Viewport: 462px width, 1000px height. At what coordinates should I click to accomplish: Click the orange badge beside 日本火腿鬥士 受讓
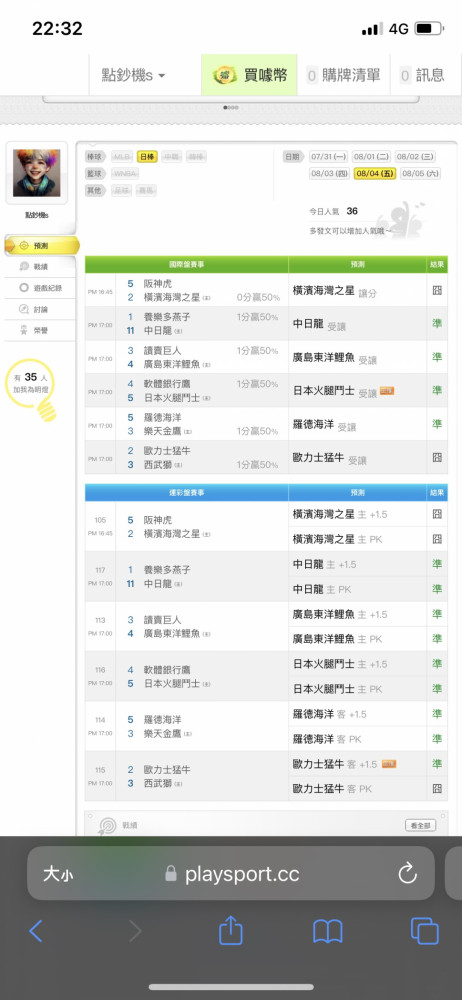click(387, 390)
